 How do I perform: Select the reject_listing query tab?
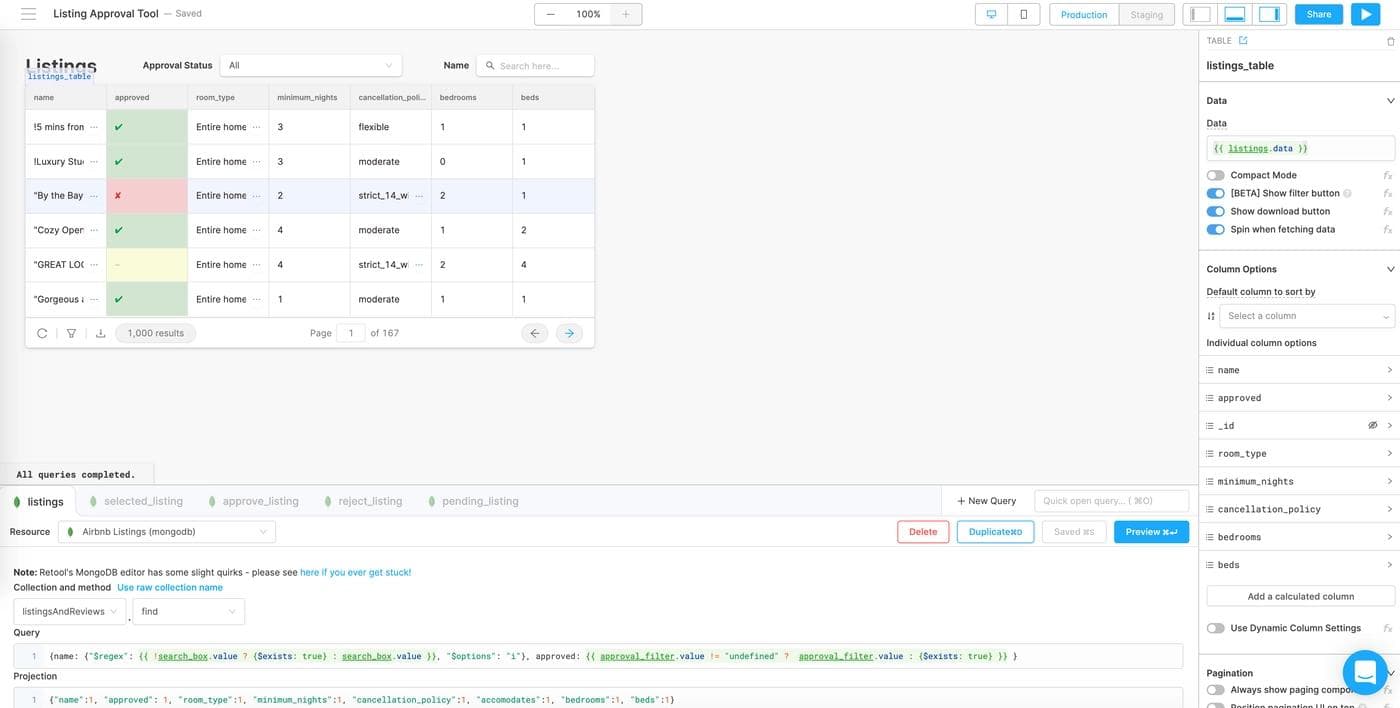coord(369,501)
